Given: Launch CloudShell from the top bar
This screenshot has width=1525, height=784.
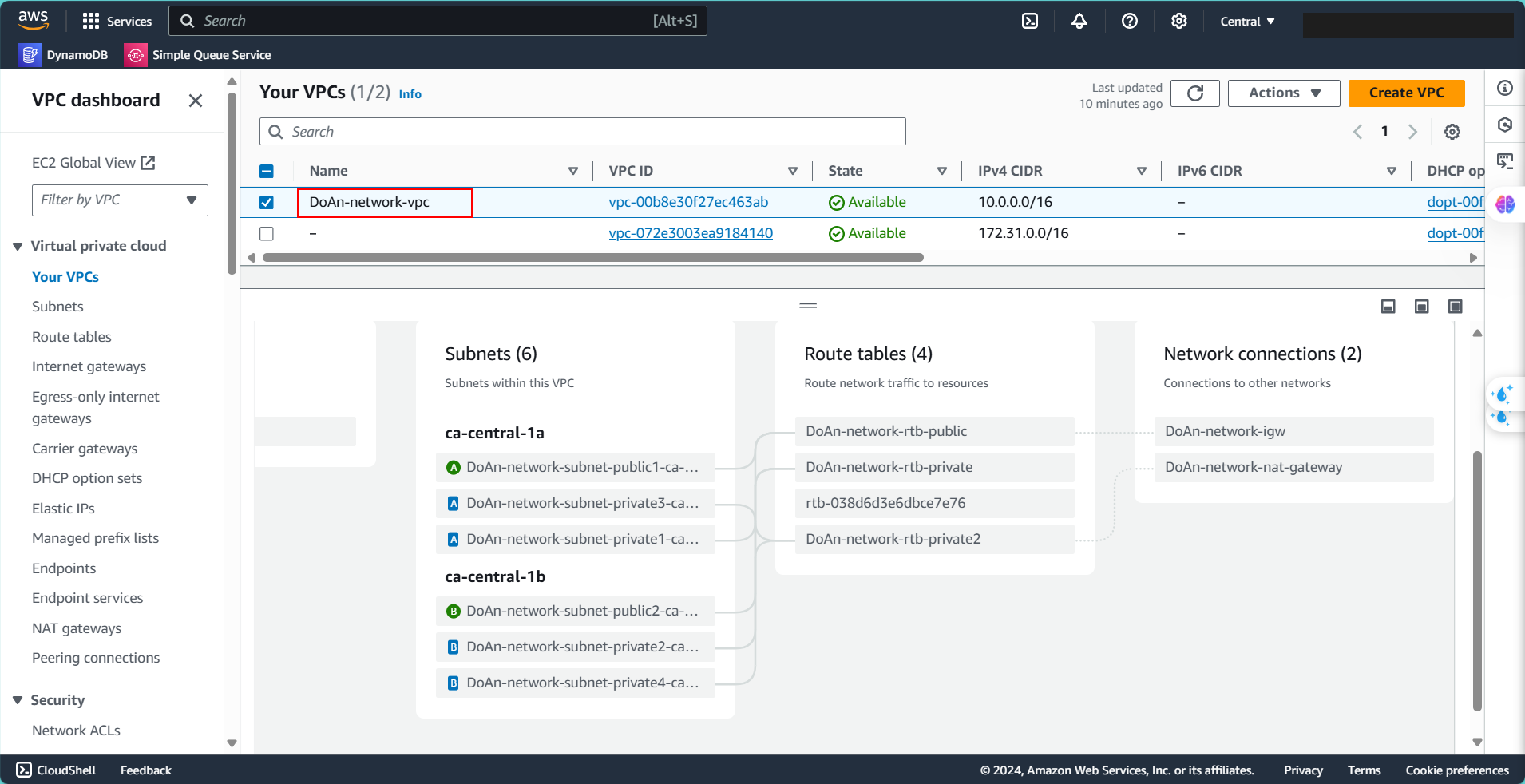Looking at the screenshot, I should tap(1030, 21).
